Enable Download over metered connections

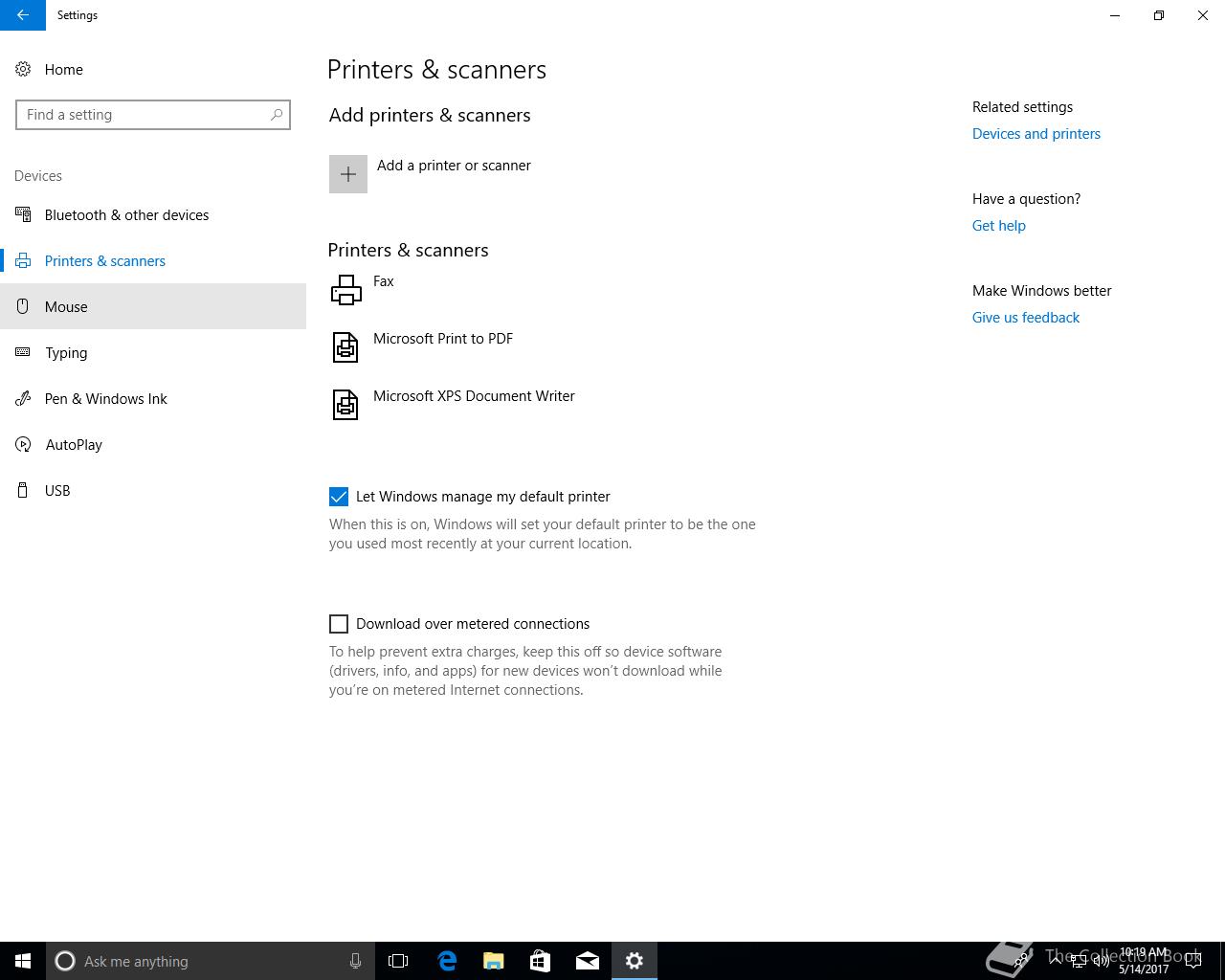pyautogui.click(x=339, y=624)
